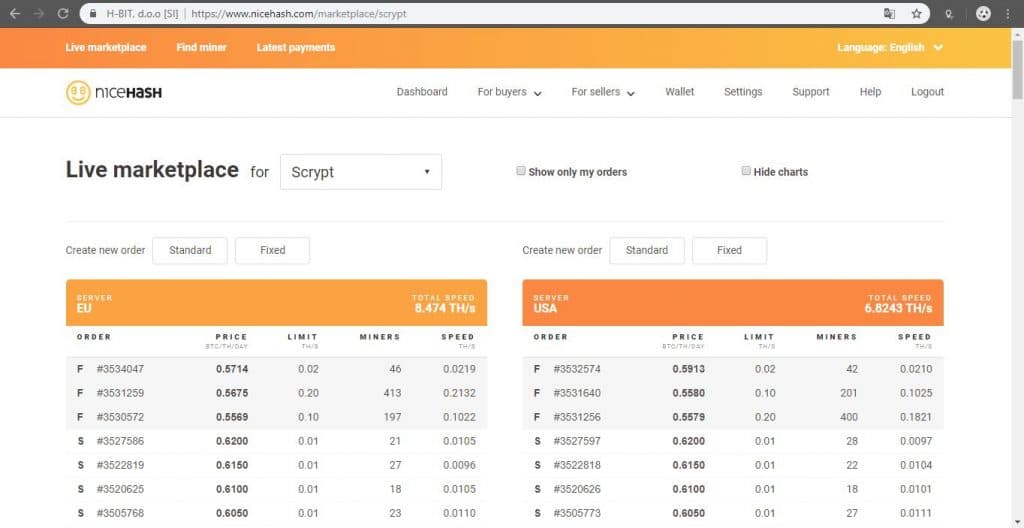Select EU order #3530572

[x=276, y=417]
